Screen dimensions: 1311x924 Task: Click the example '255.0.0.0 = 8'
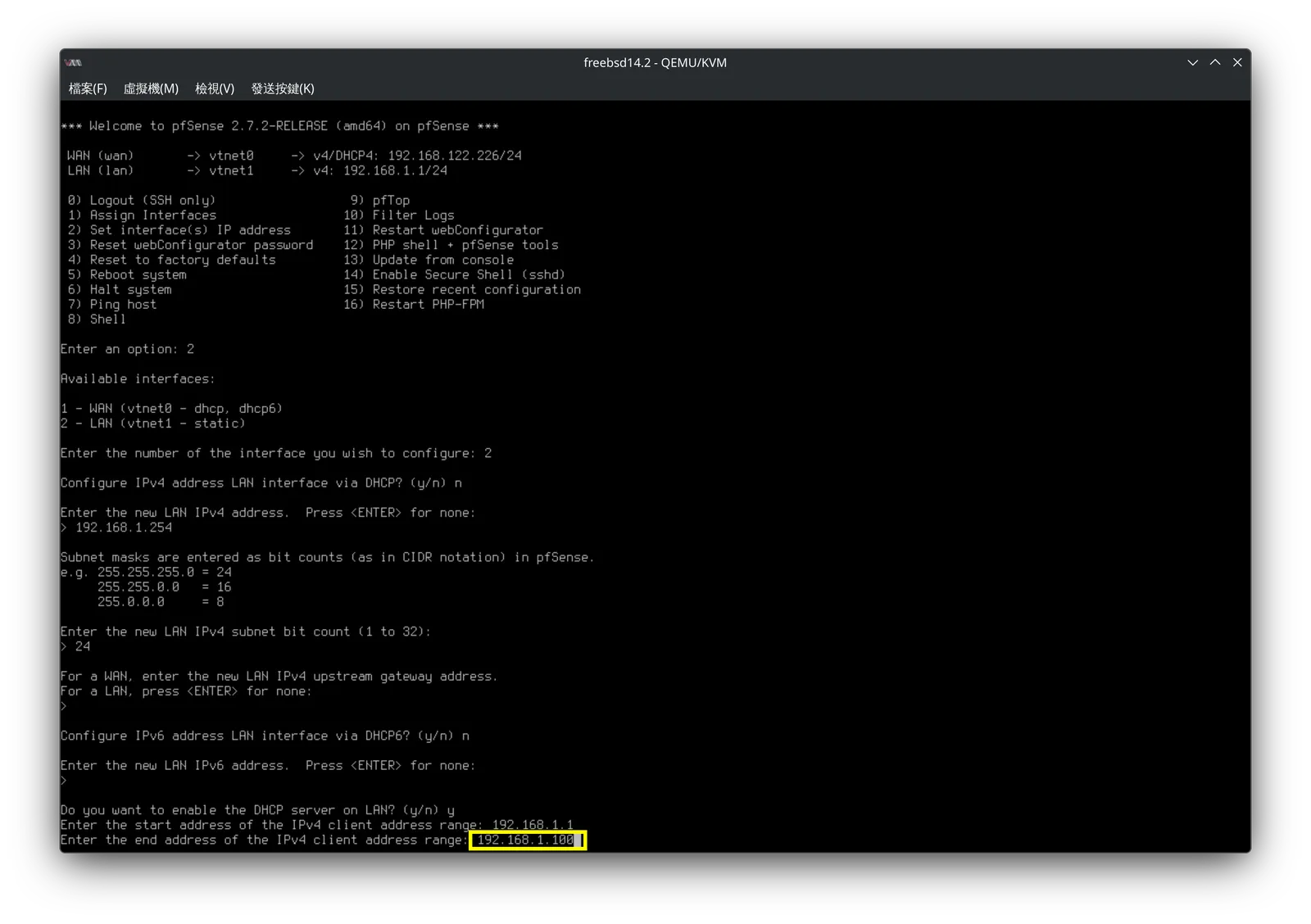(x=161, y=602)
